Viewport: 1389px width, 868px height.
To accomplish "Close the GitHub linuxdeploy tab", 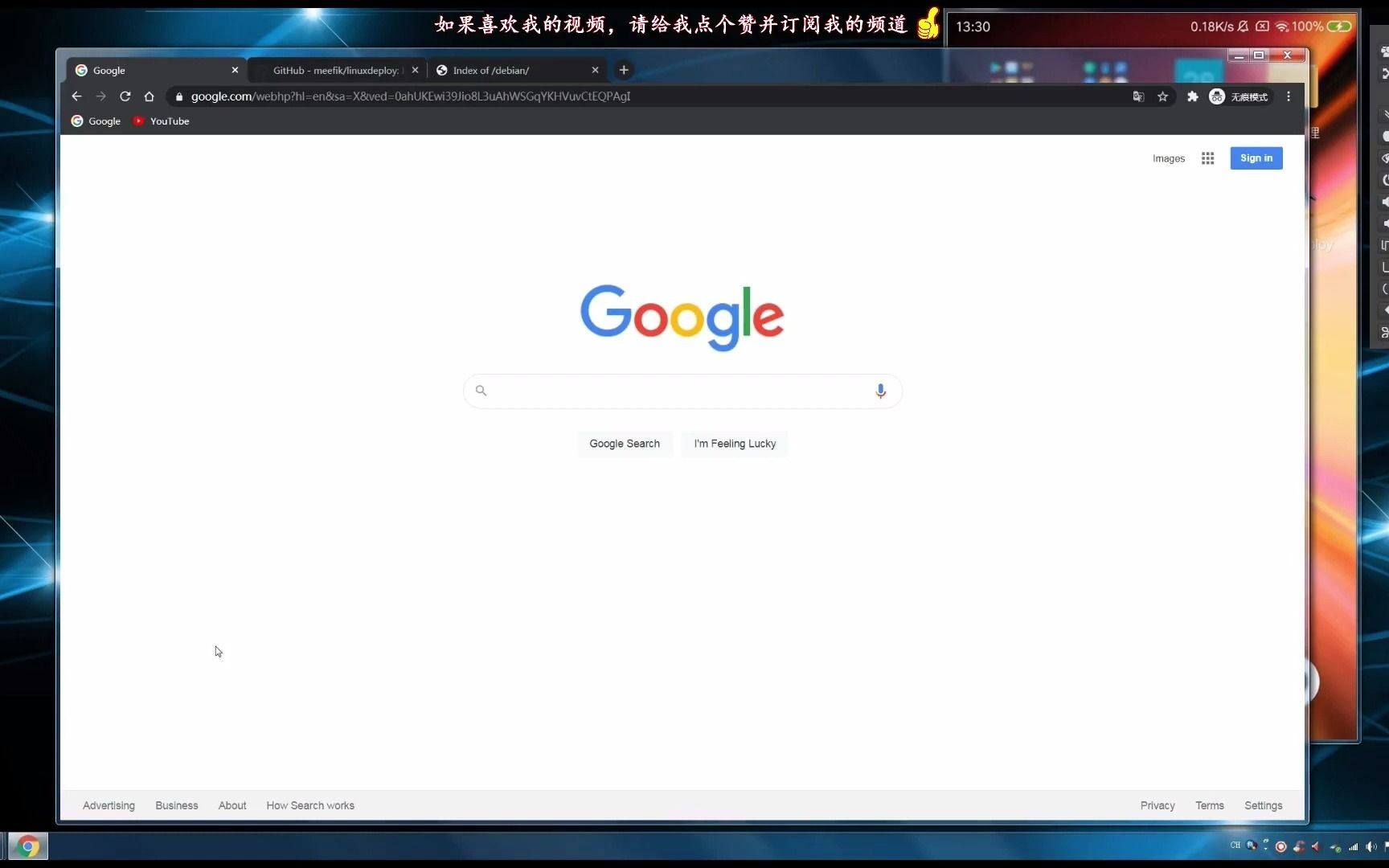I will (x=415, y=70).
